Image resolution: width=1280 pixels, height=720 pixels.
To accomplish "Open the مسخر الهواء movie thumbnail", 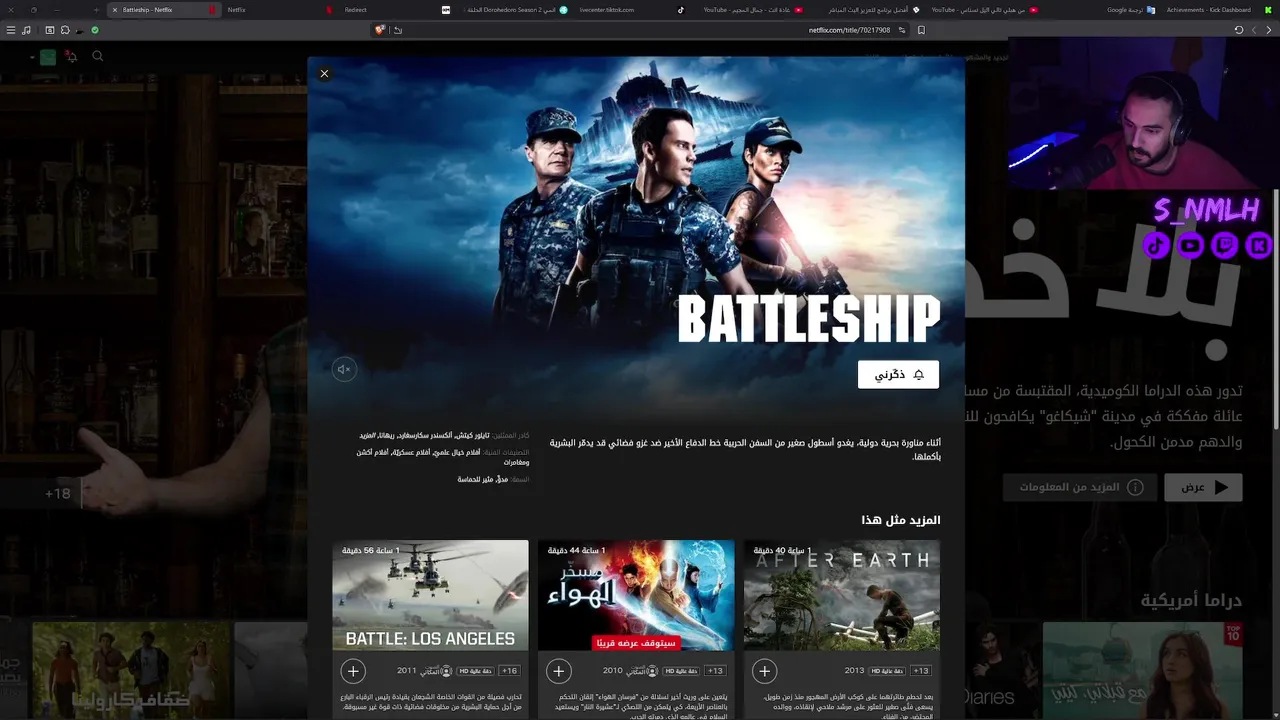I will [x=636, y=595].
